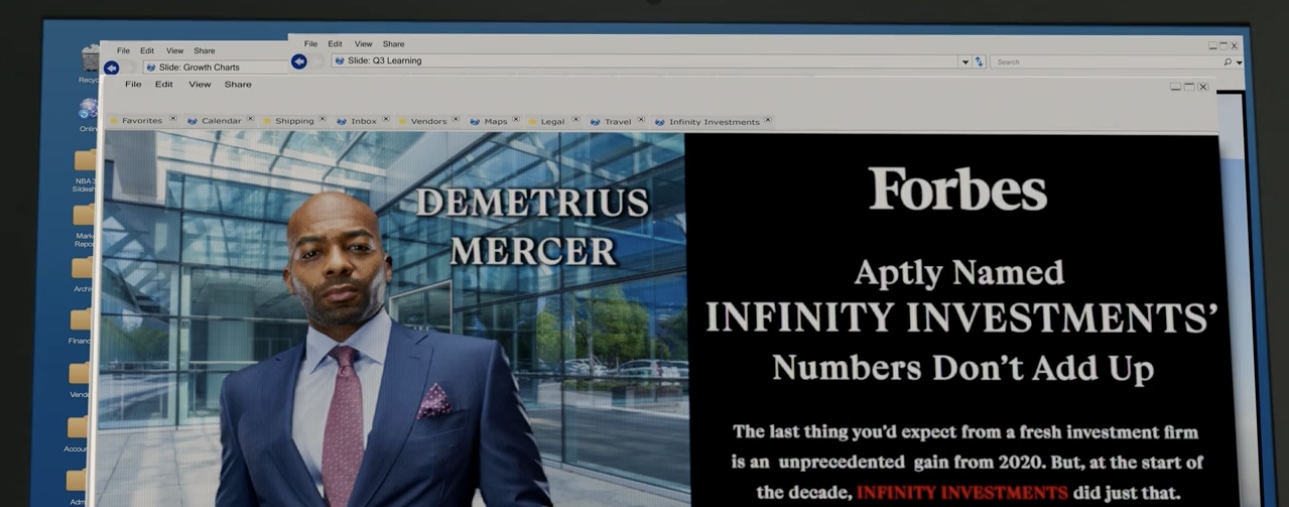1289x507 pixels.
Task: Close the front browser window
Action: click(1203, 87)
